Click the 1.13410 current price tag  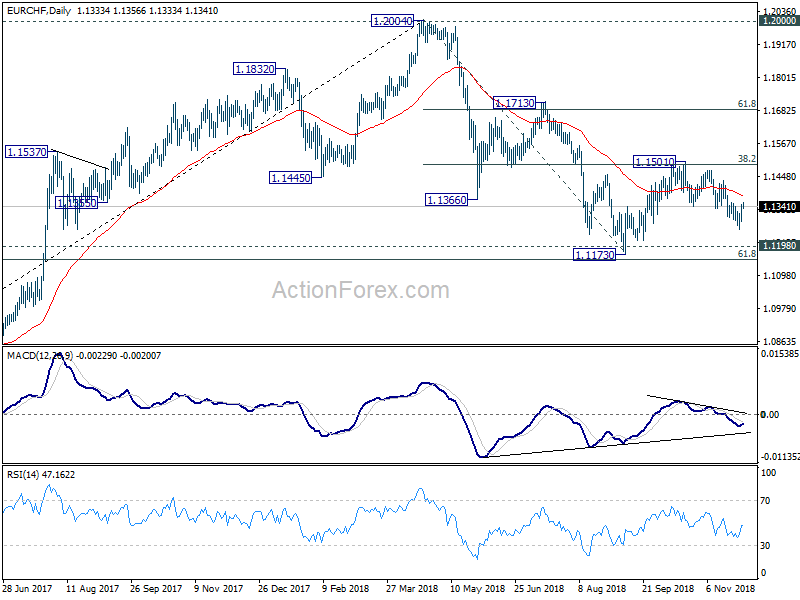[x=779, y=207]
